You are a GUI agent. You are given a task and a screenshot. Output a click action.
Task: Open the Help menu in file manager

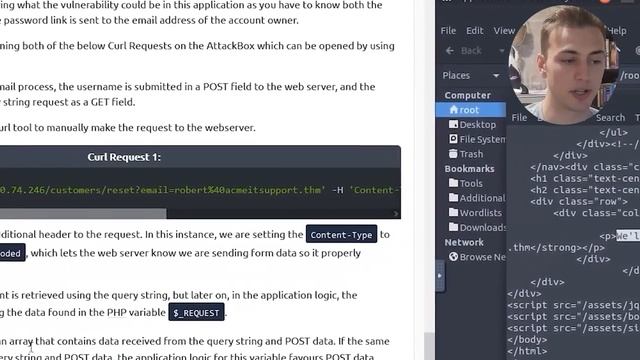pos(616,31)
